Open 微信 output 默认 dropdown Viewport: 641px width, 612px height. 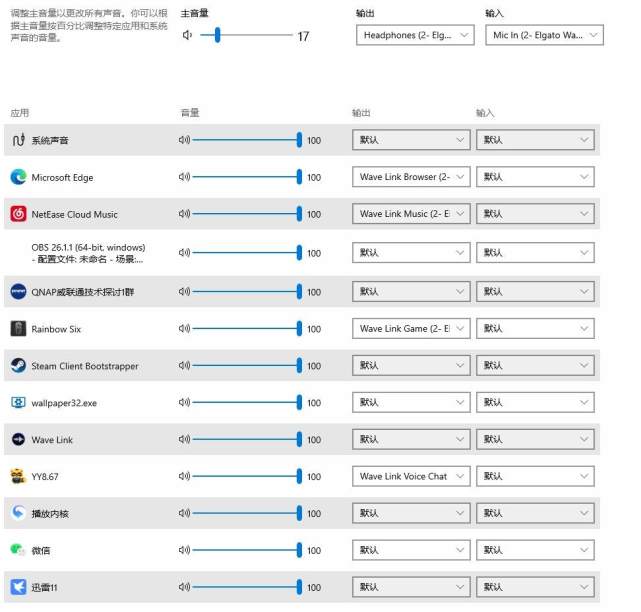tap(411, 550)
